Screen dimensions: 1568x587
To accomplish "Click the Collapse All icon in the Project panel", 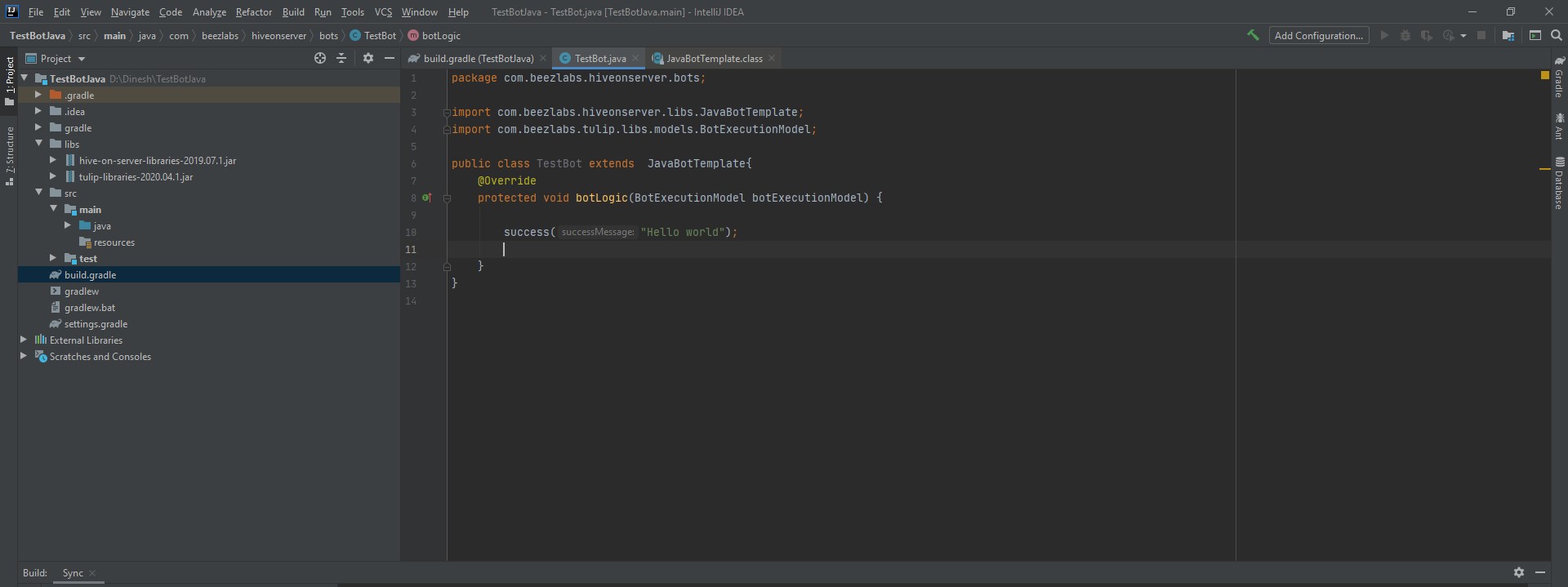I will [x=341, y=58].
